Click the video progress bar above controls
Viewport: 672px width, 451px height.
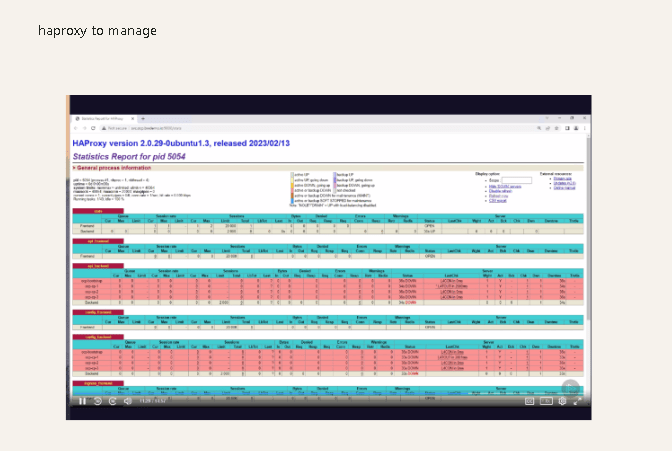[x=329, y=393]
